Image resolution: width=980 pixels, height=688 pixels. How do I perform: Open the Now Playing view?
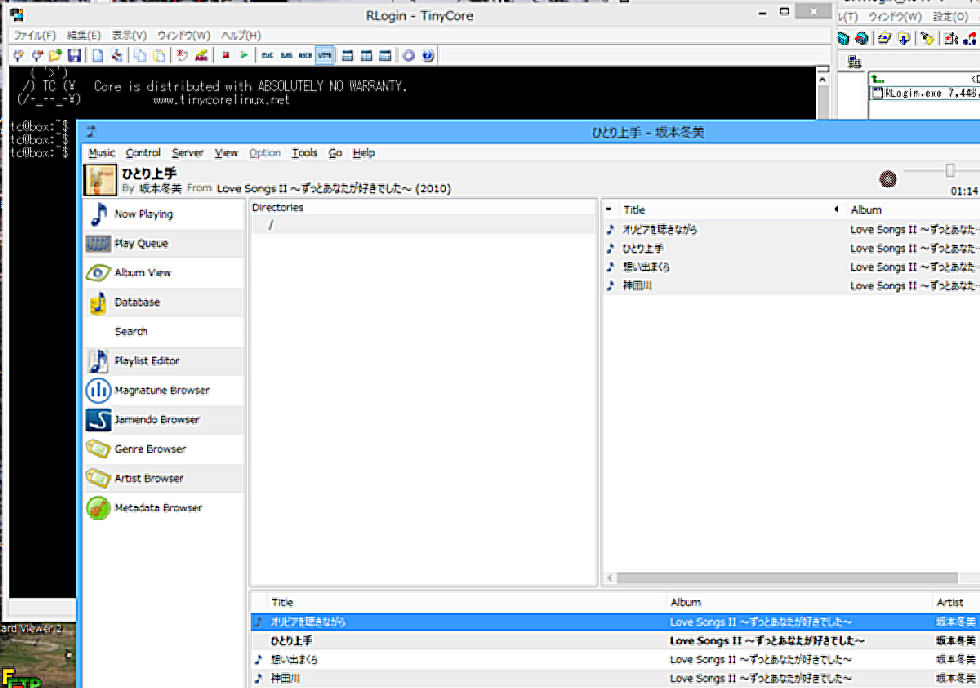tap(143, 214)
